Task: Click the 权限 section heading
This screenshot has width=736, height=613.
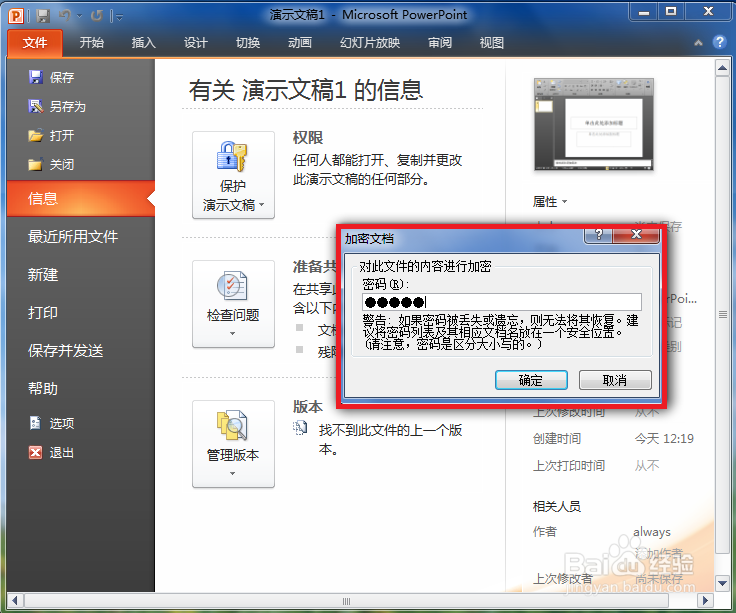Action: click(308, 138)
